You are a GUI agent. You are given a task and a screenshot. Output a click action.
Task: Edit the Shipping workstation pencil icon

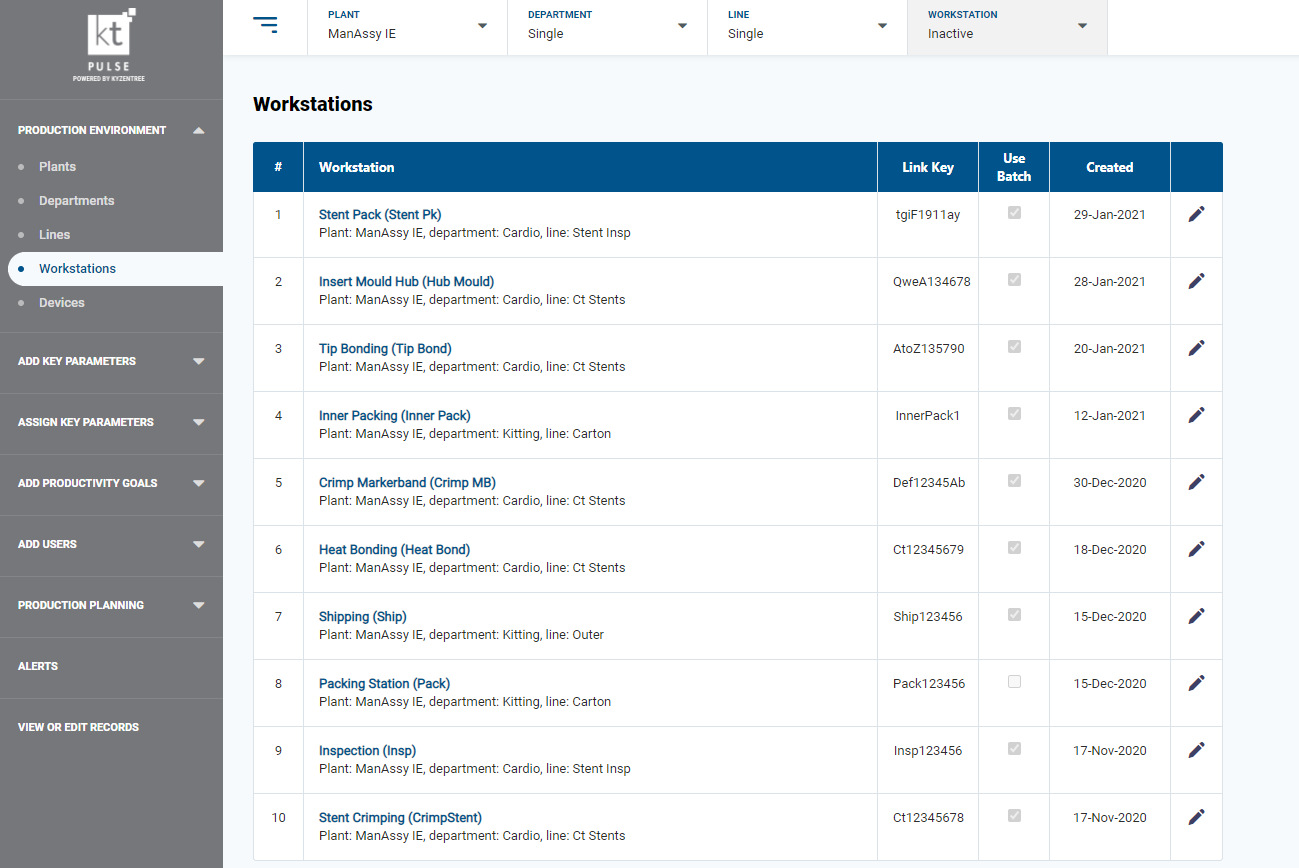1196,616
